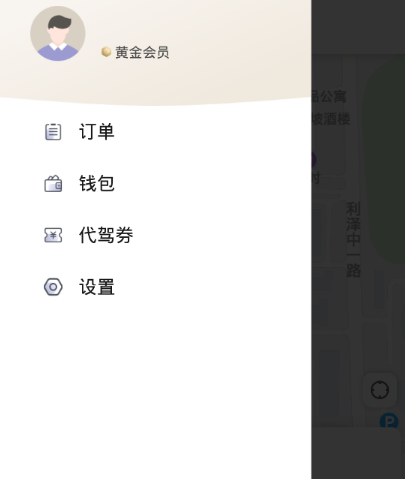
Task: Tap the locate-me crosshair button on map
Action: 380,390
